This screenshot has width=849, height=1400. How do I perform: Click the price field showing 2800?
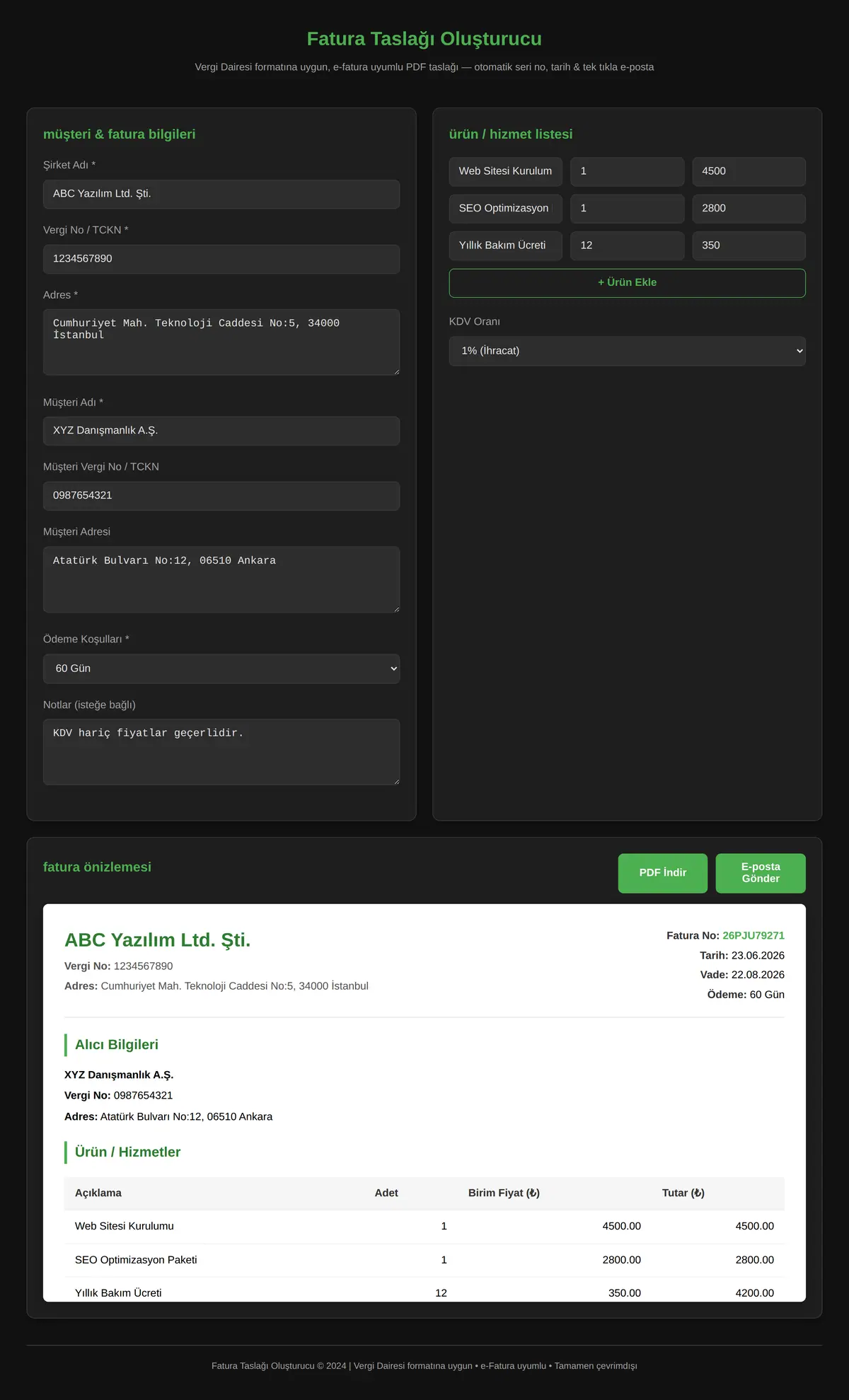(x=749, y=209)
